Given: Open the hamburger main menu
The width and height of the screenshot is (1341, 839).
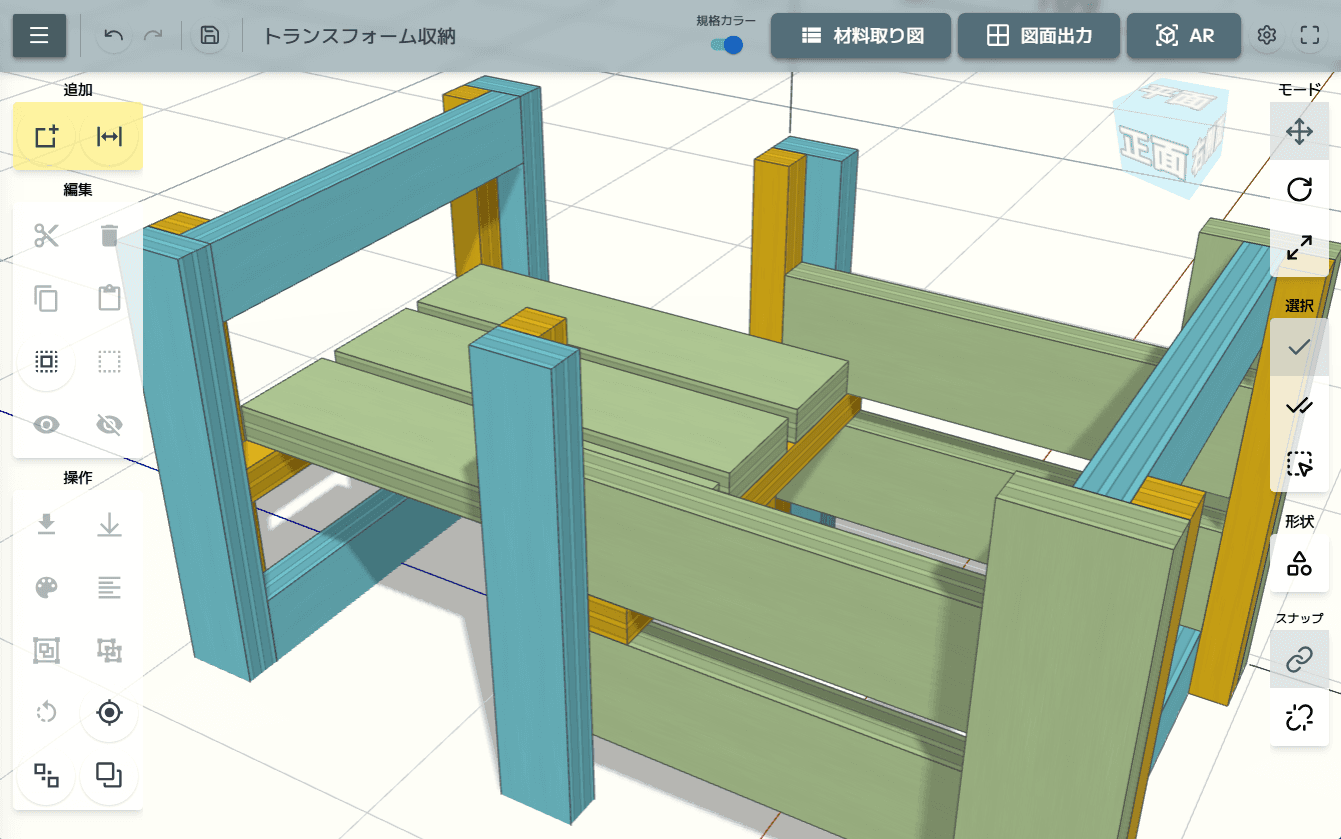Looking at the screenshot, I should [x=39, y=36].
